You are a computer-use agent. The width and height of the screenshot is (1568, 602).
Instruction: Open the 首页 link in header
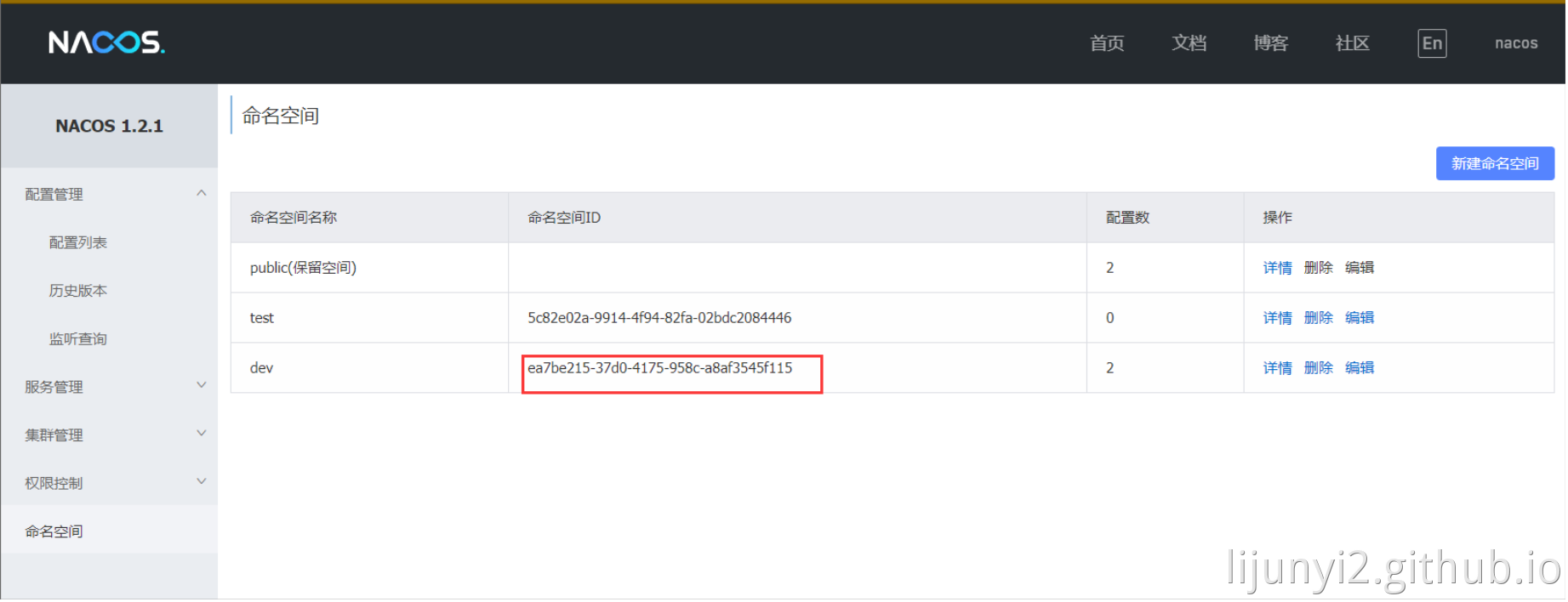[1109, 43]
